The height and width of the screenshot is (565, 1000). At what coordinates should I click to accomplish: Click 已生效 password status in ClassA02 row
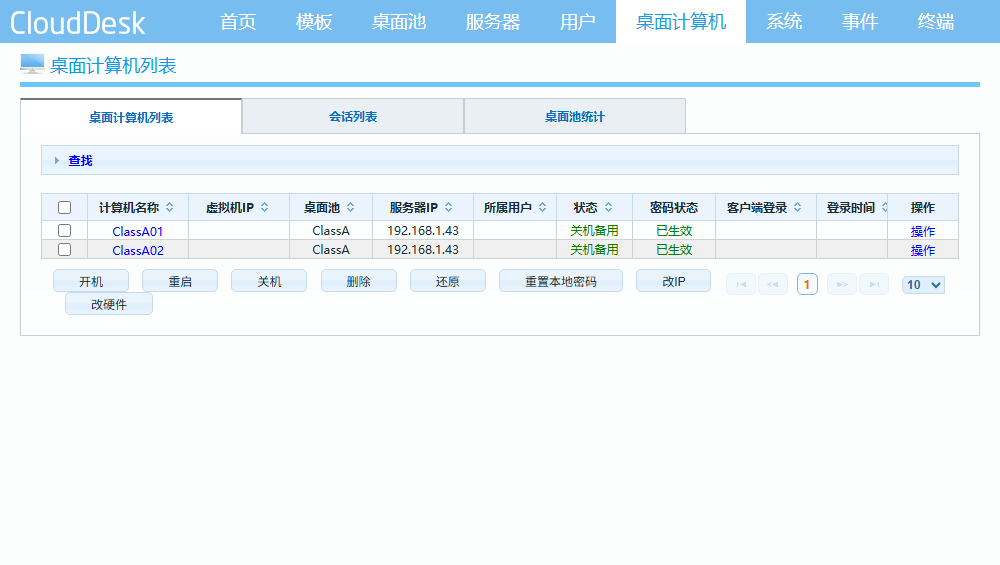674,249
